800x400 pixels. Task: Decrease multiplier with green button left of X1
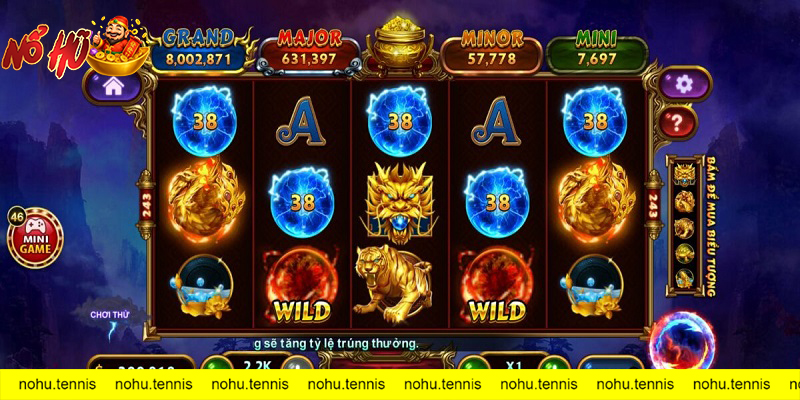pyautogui.click(x=473, y=363)
